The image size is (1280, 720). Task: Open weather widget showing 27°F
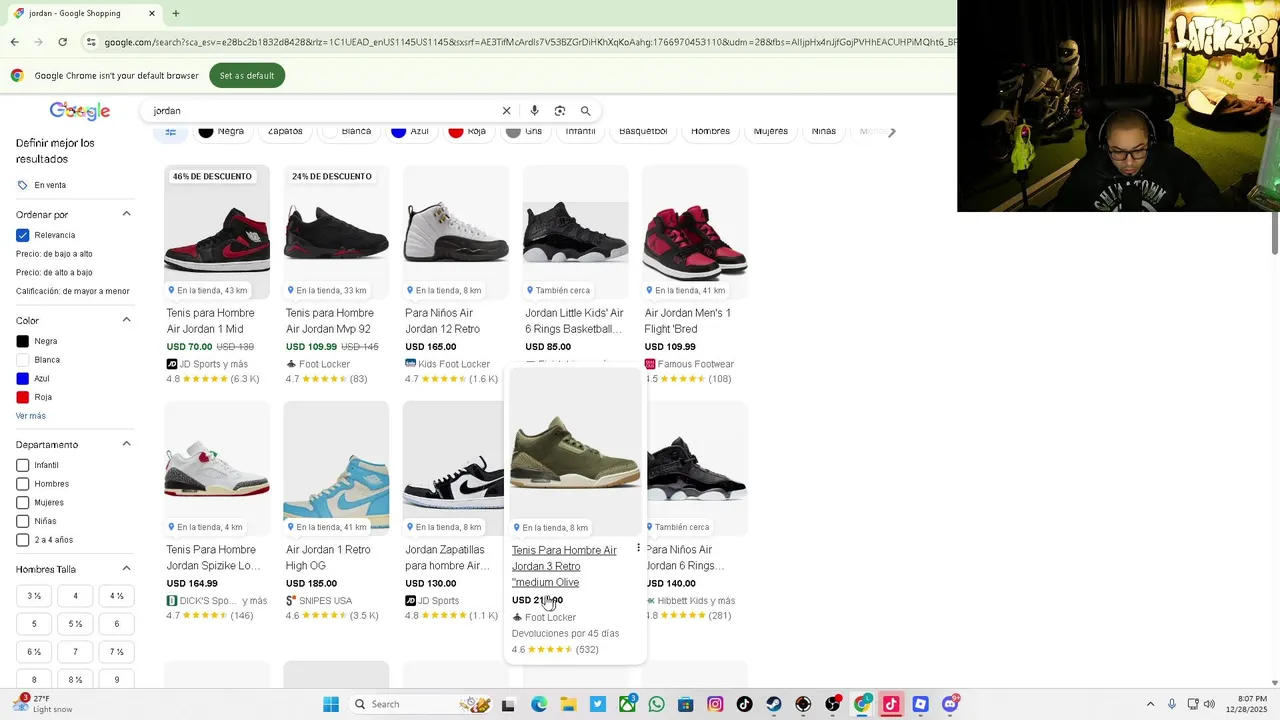[40, 704]
